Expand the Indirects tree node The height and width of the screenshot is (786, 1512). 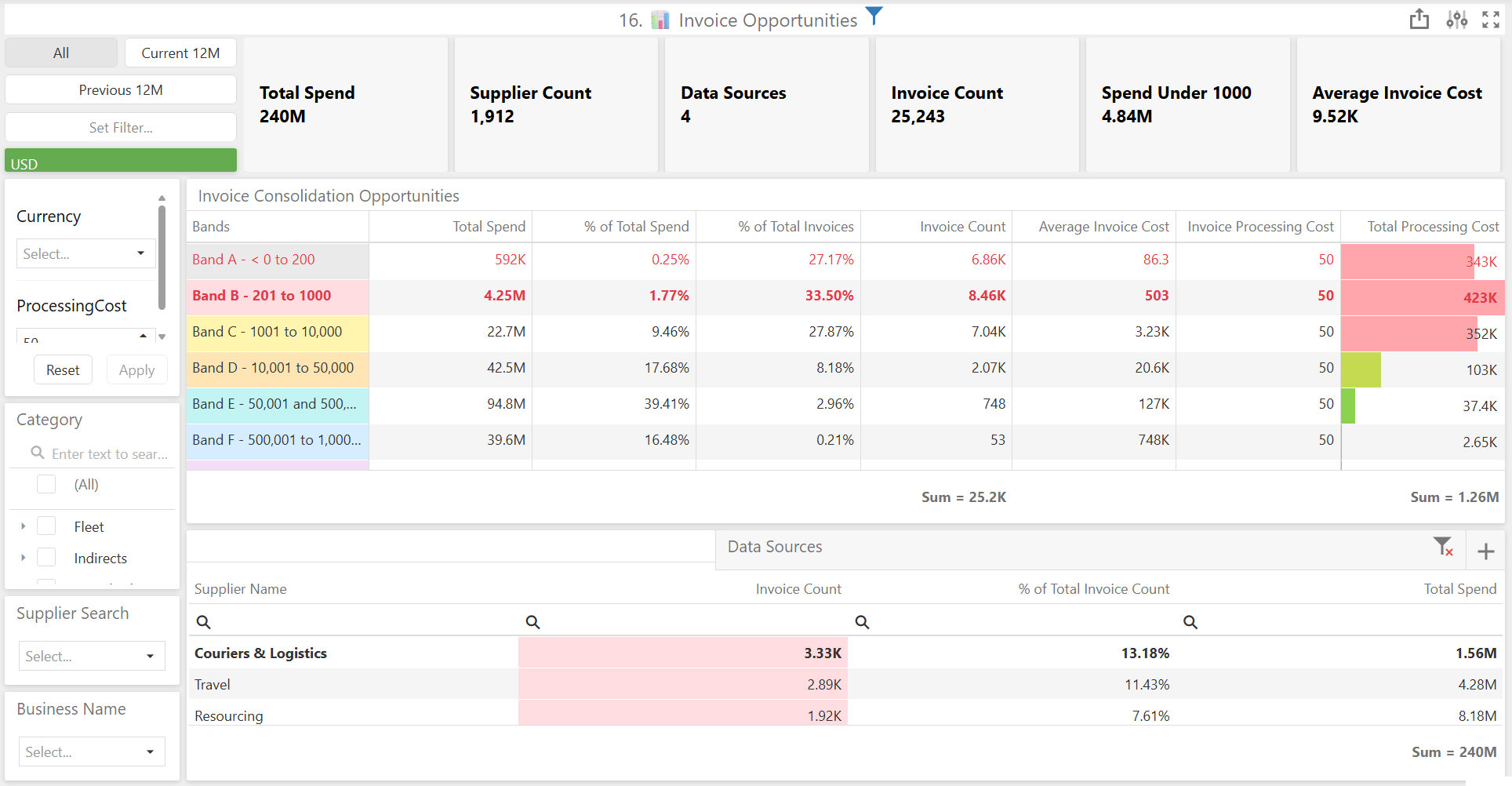(23, 558)
